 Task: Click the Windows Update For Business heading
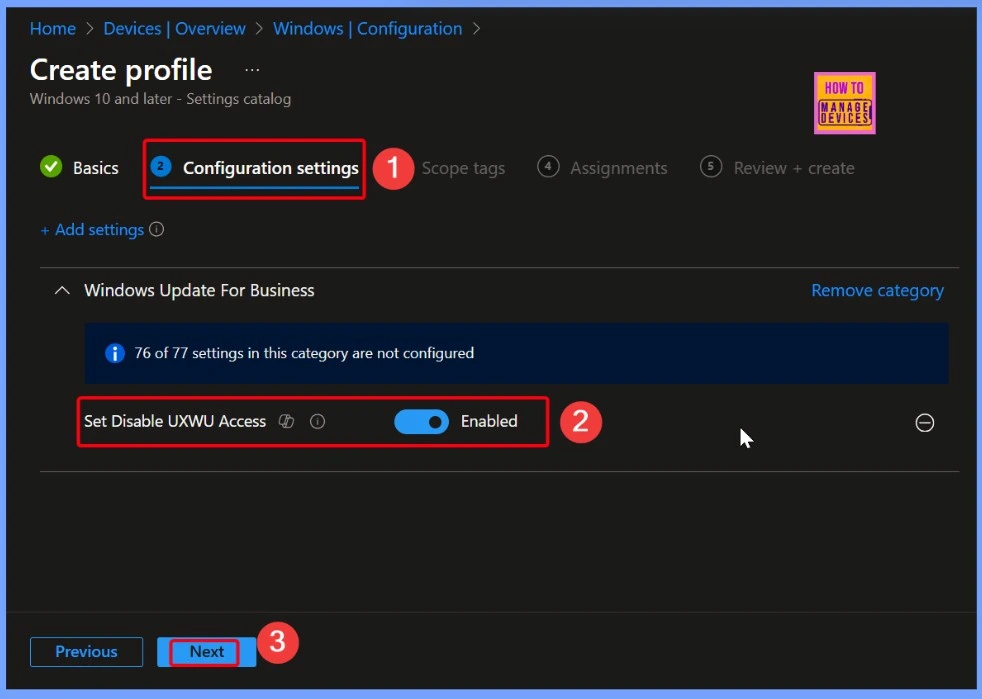click(199, 291)
